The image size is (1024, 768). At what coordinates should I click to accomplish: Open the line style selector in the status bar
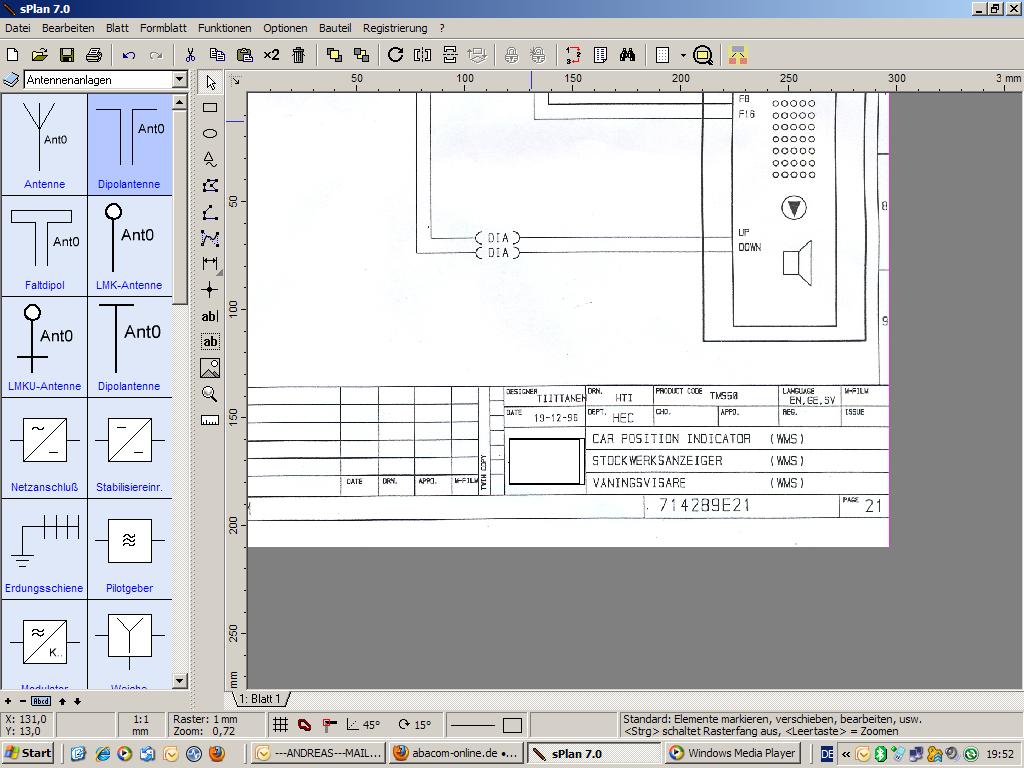tap(473, 724)
